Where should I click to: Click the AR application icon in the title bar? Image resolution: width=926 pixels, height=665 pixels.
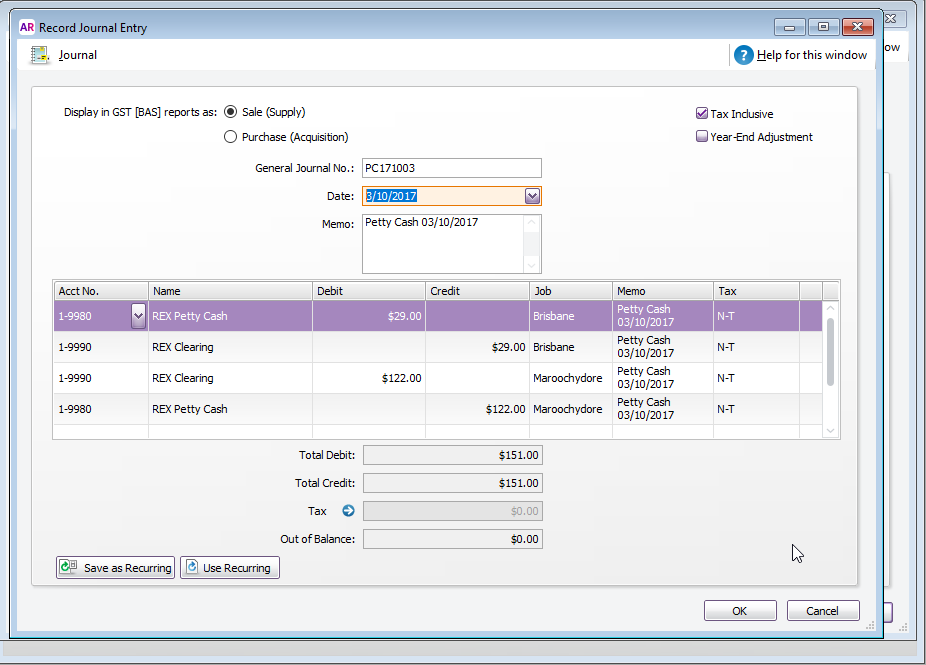tap(27, 27)
